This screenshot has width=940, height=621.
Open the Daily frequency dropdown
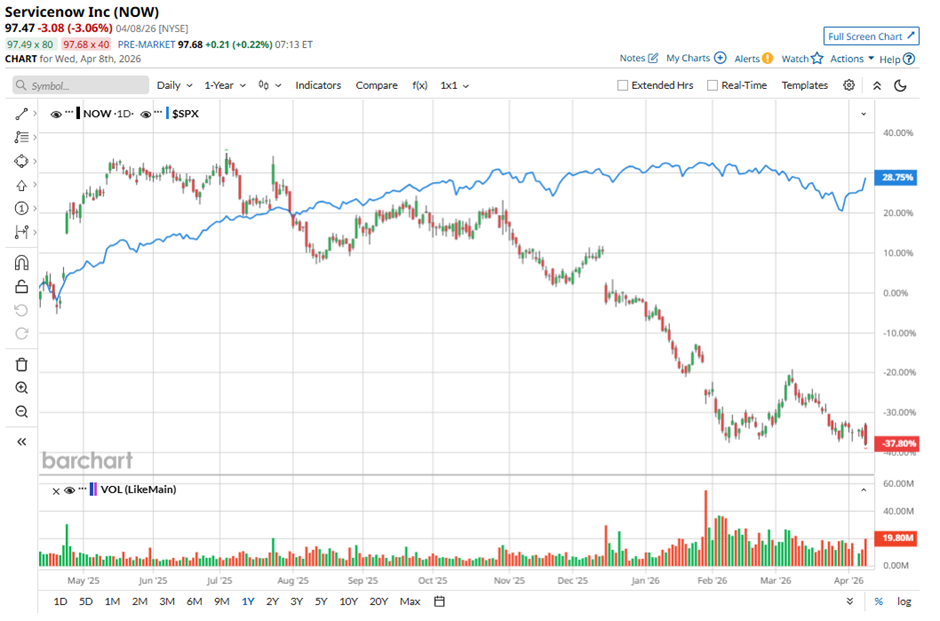tap(174, 86)
